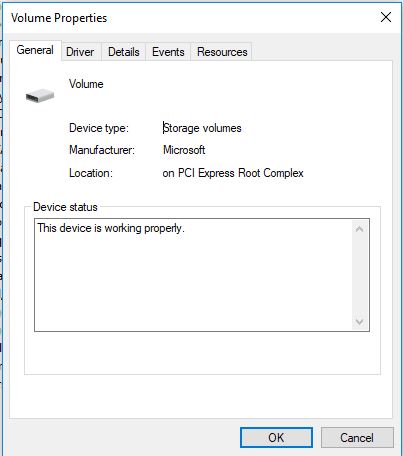Click the 'Volume' device name text
403x456 pixels.
86,84
